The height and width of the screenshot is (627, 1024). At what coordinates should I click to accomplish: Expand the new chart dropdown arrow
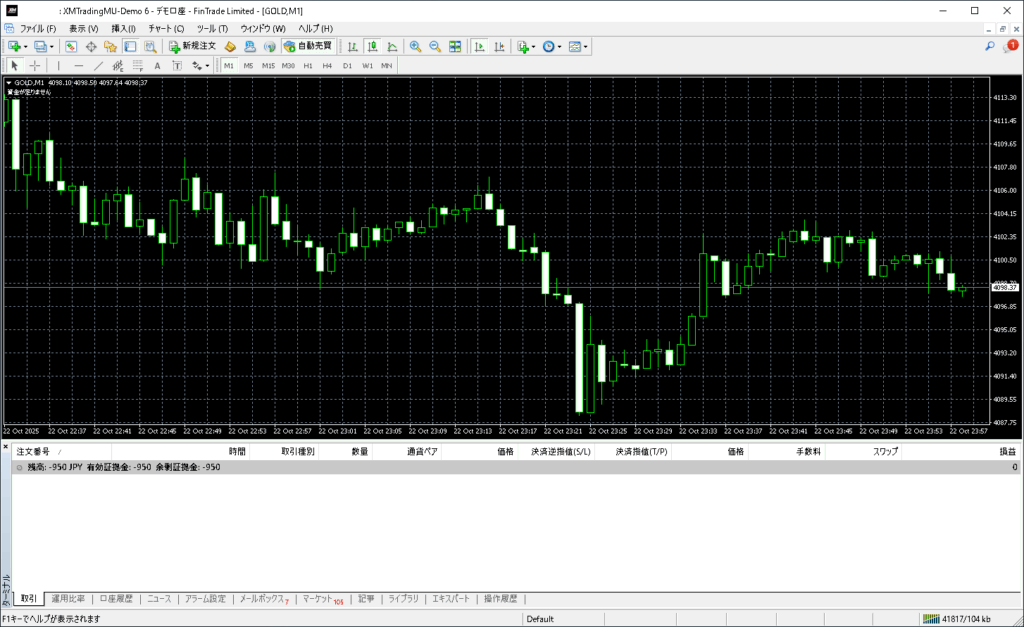pyautogui.click(x=28, y=46)
